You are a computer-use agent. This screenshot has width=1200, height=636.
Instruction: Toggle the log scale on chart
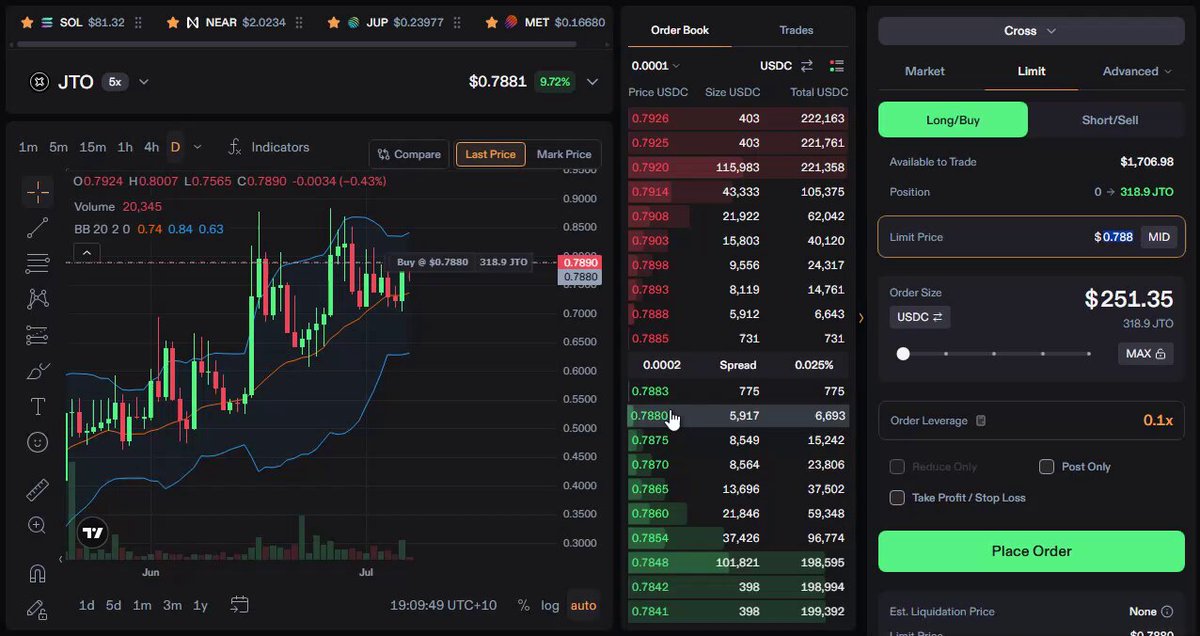pyautogui.click(x=550, y=605)
